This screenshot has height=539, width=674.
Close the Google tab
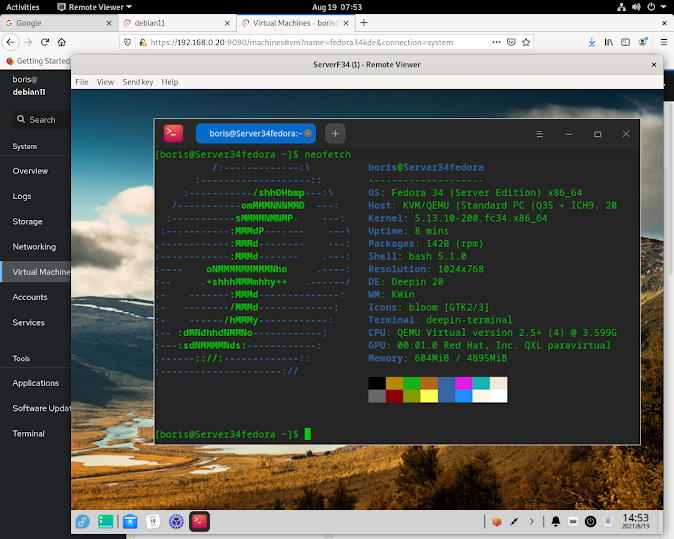pos(109,23)
